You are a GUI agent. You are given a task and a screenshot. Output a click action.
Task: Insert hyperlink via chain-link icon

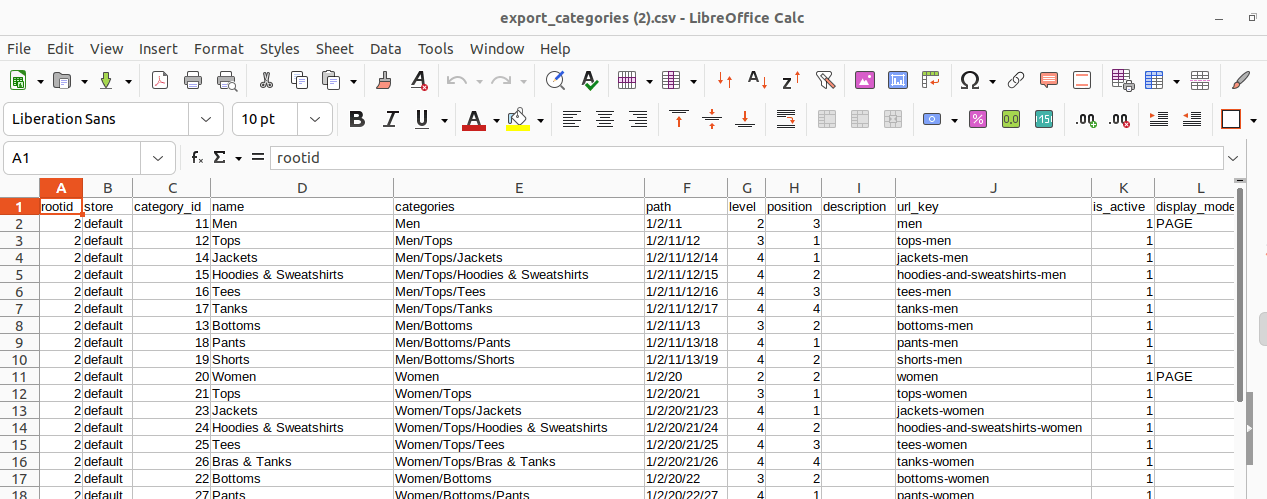[x=1016, y=80]
